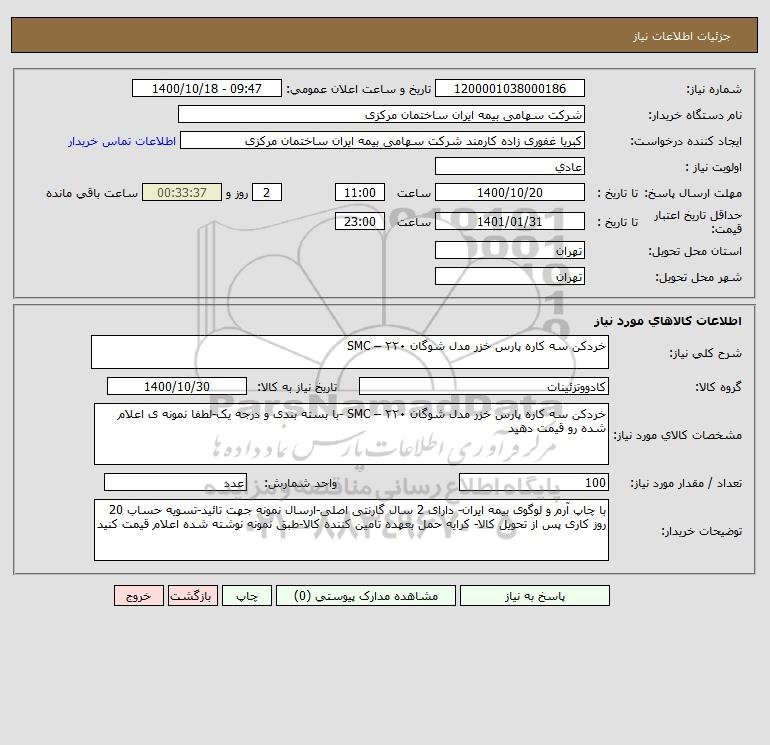Screen dimensions: 770x745
Task: Click the price validity date 1401/01/31
Action: point(510,221)
